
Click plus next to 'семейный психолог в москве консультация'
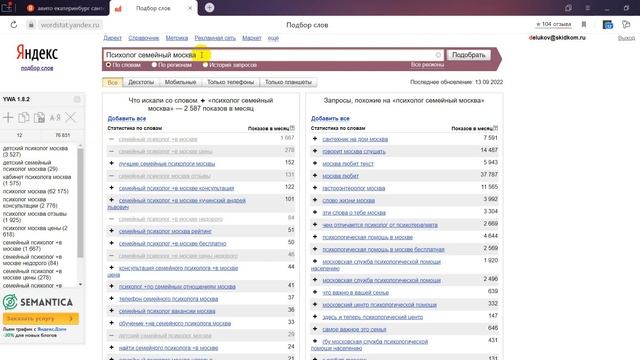[x=111, y=188]
